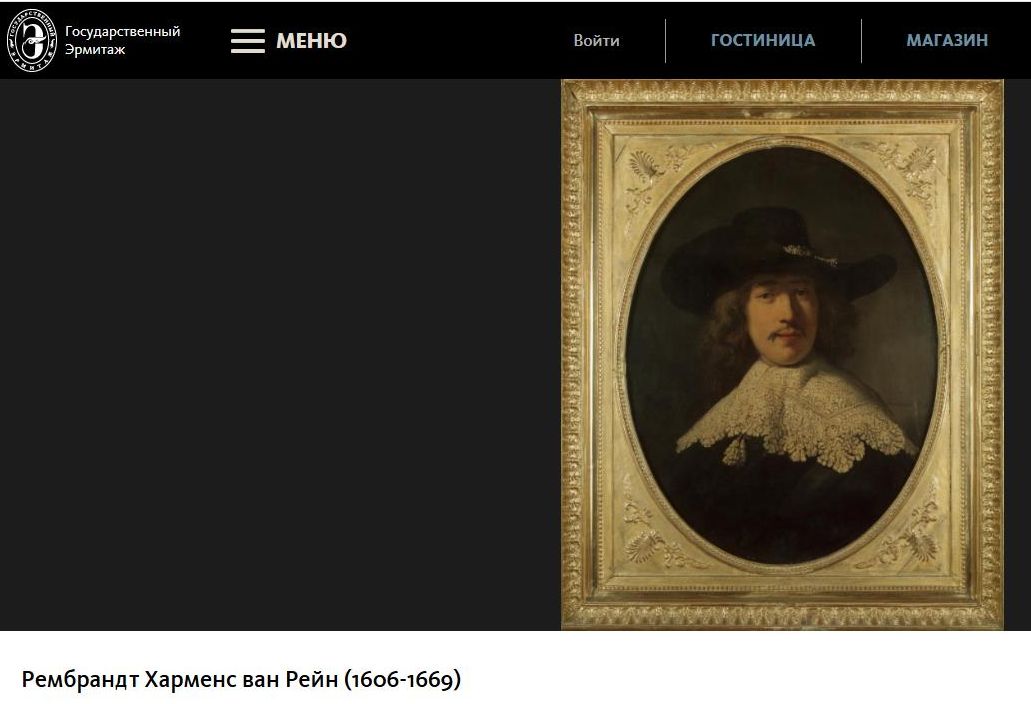
Task: Click the bottom-right palmette ornament of frame
Action: [919, 543]
